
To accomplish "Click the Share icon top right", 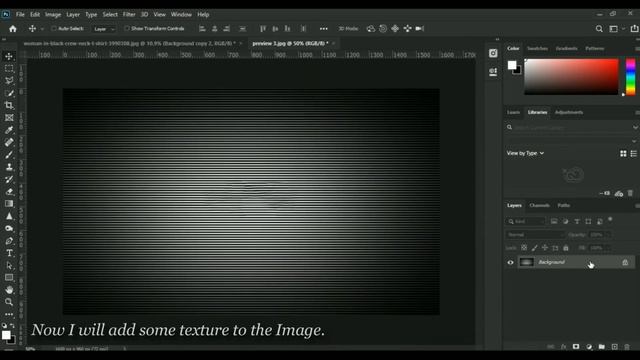I will [634, 29].
